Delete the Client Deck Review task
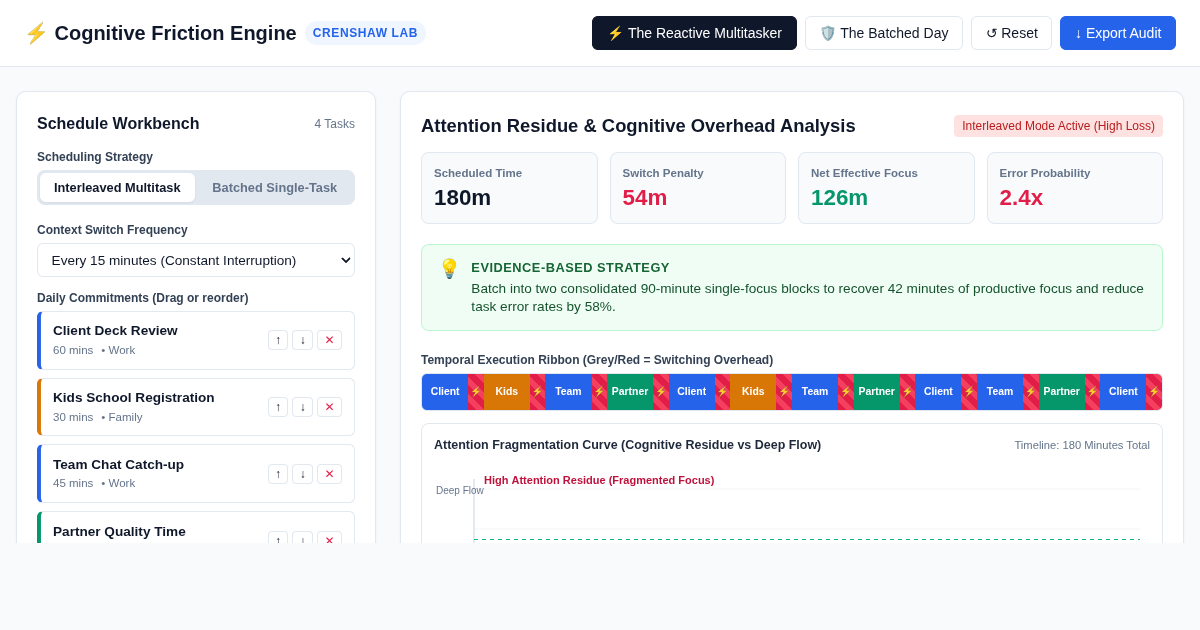The image size is (1200, 630). pyautogui.click(x=329, y=340)
